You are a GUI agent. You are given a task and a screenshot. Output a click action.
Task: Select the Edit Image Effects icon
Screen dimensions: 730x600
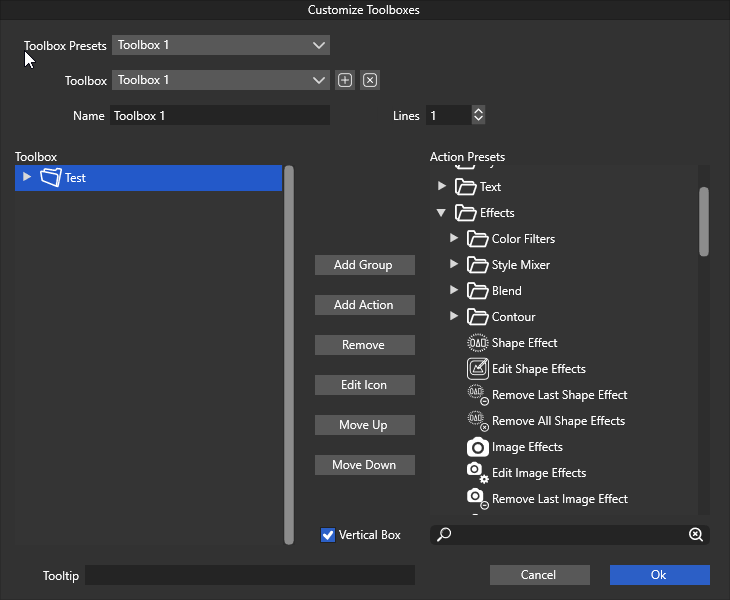[478, 473]
